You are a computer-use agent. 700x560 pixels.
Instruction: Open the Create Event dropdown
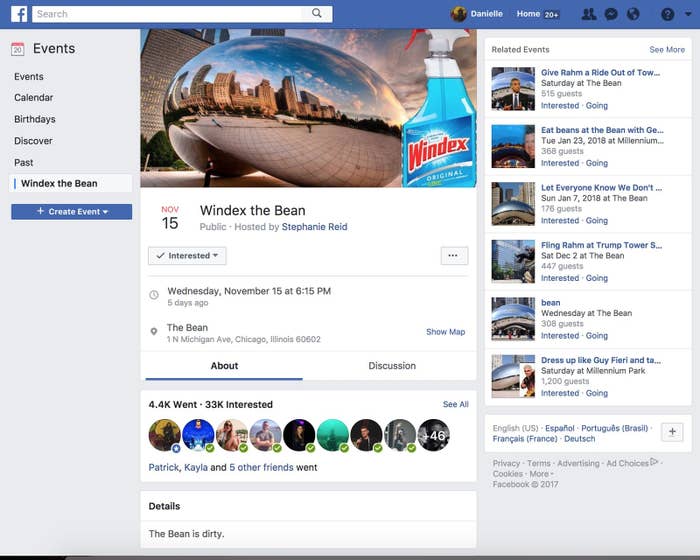71,212
